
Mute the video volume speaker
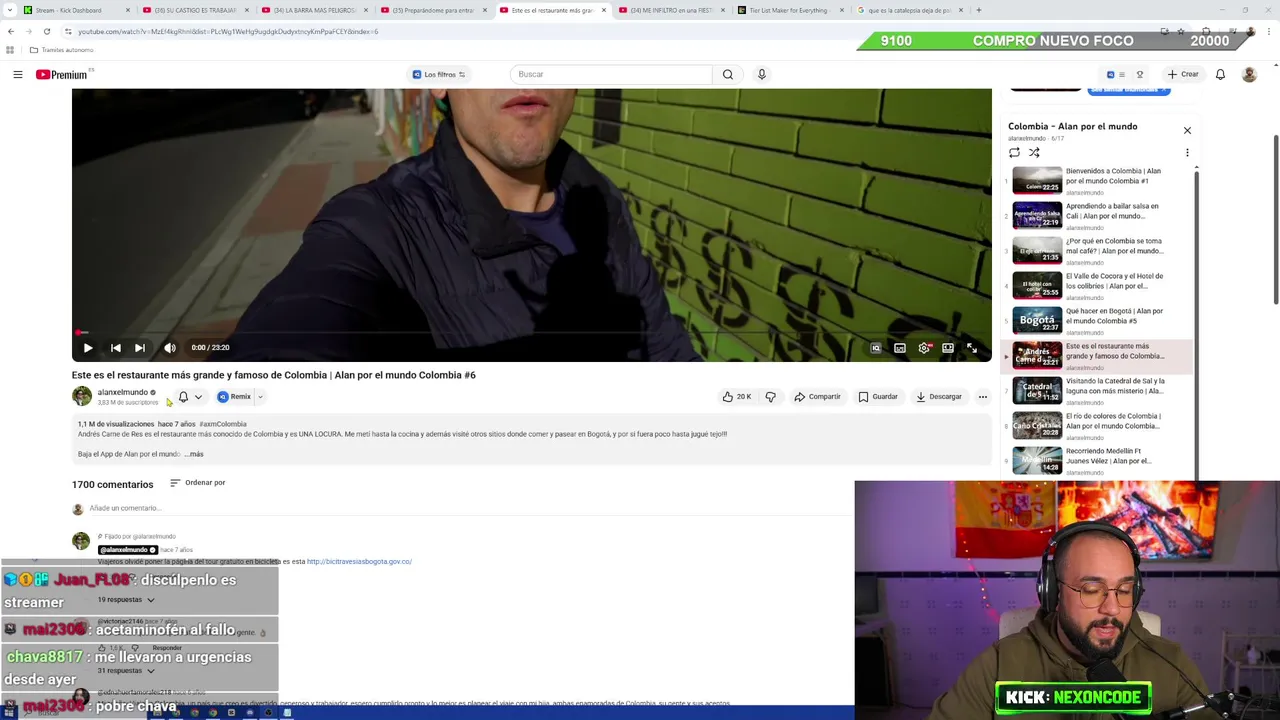pos(170,348)
